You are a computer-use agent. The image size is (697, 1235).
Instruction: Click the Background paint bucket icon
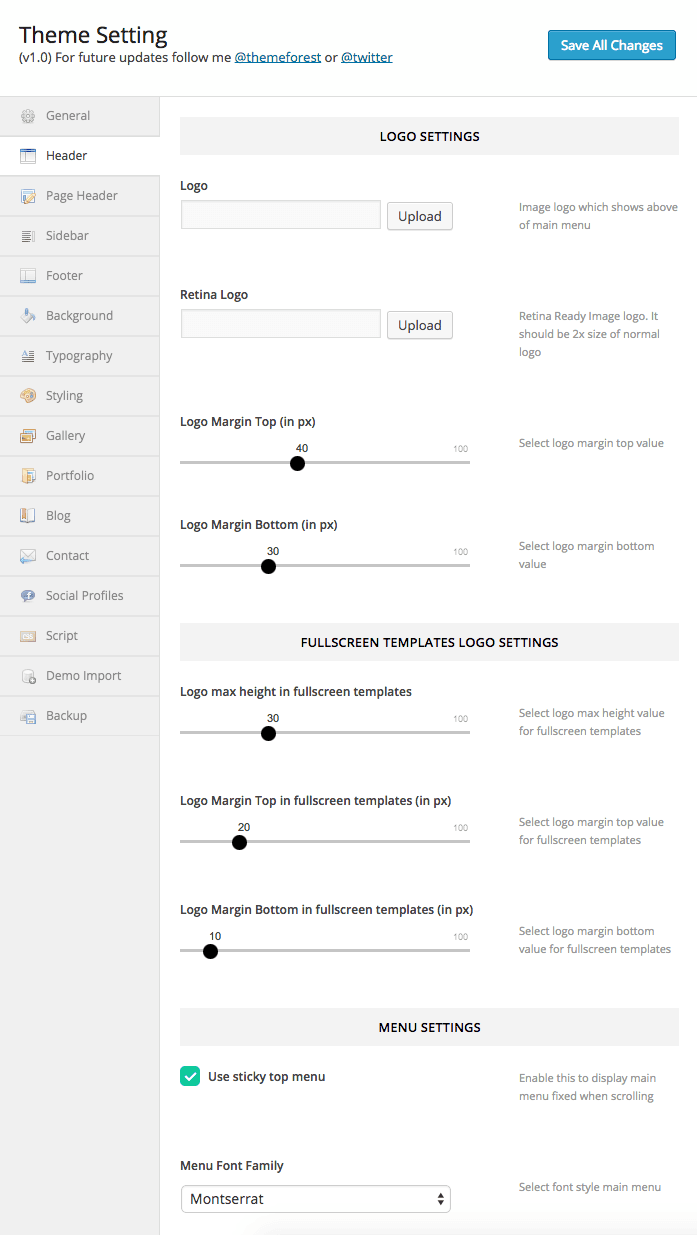[28, 316]
